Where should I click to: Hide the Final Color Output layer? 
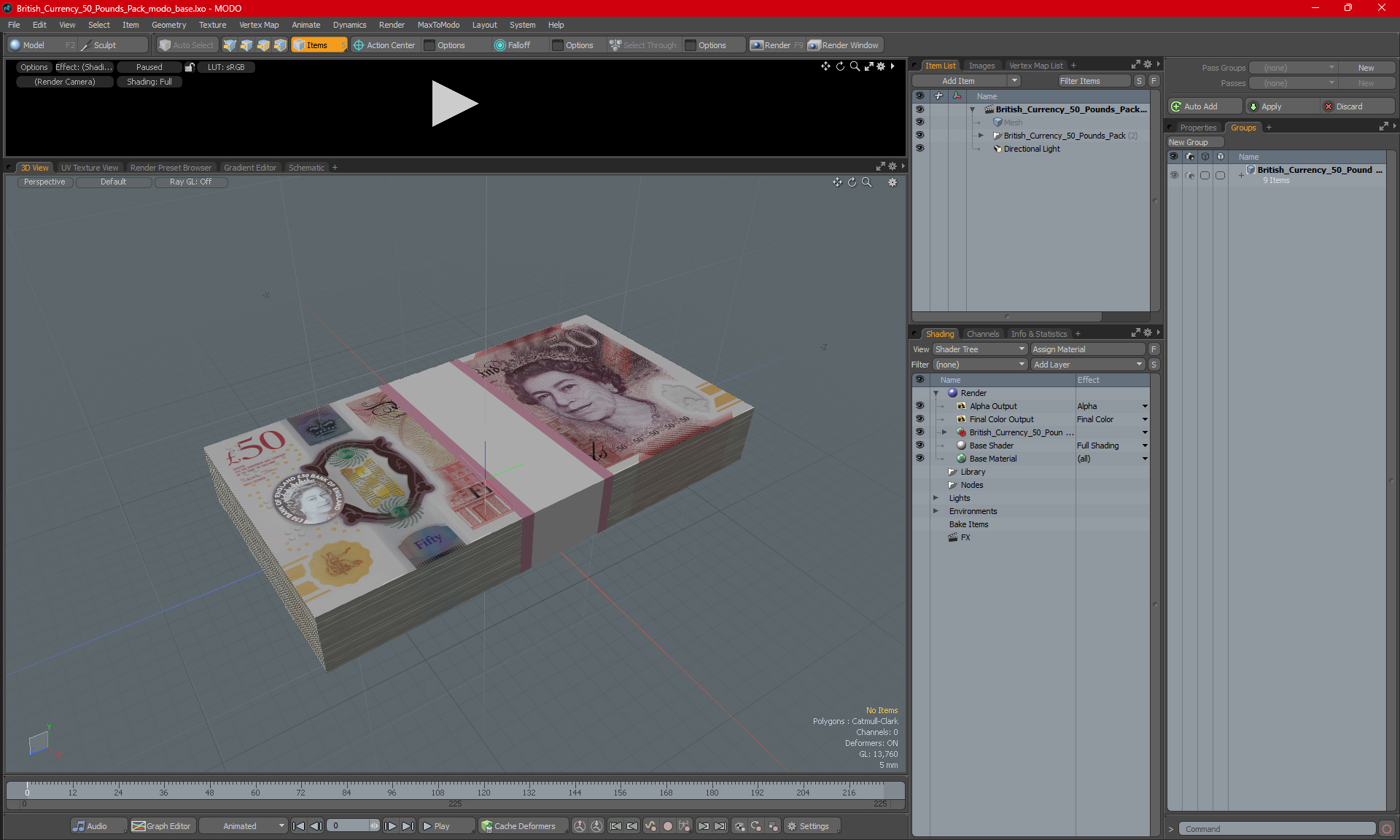point(919,419)
